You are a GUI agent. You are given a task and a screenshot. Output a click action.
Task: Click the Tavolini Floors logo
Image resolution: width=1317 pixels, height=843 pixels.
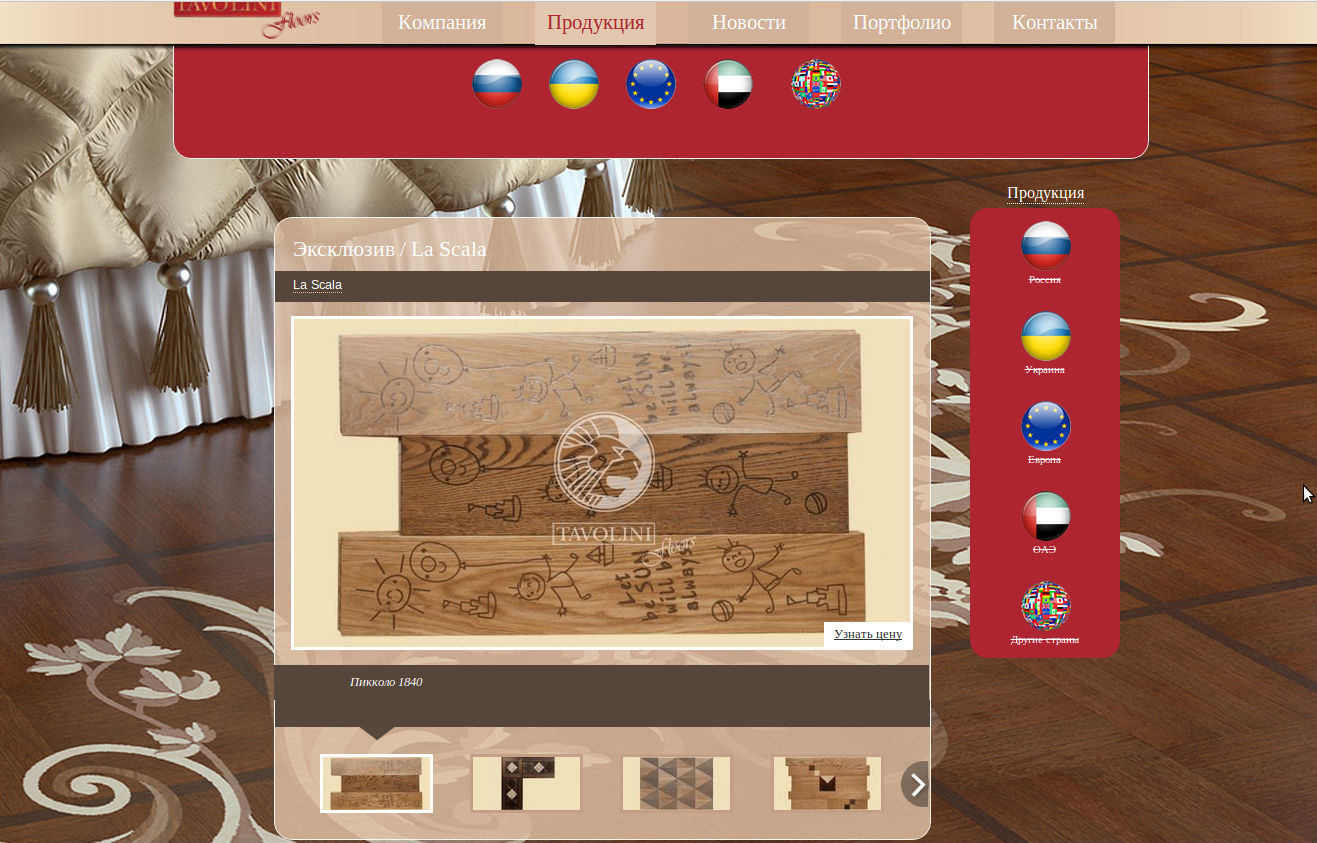tap(247, 18)
